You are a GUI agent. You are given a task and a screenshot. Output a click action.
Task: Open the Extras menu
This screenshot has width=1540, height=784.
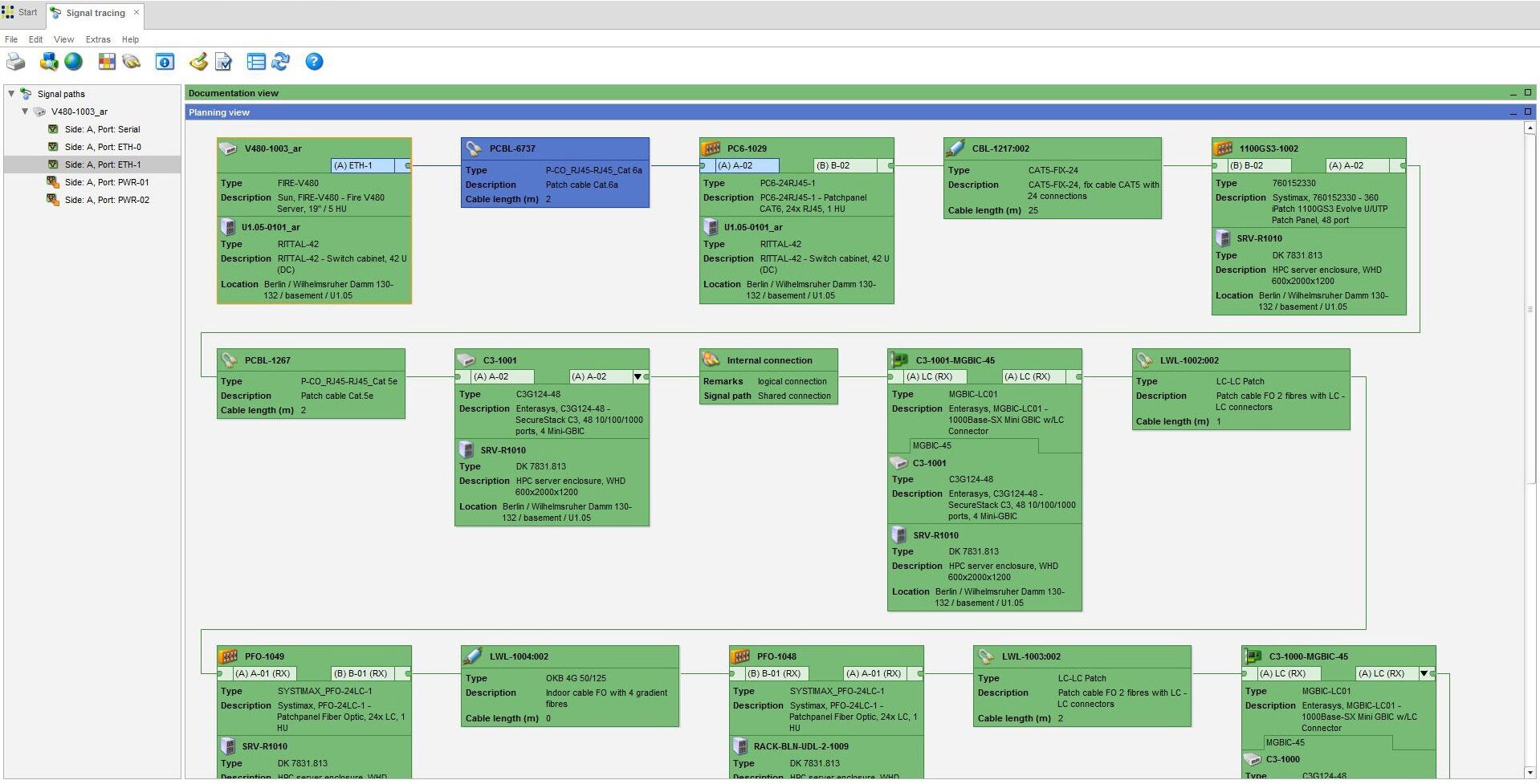pyautogui.click(x=98, y=39)
